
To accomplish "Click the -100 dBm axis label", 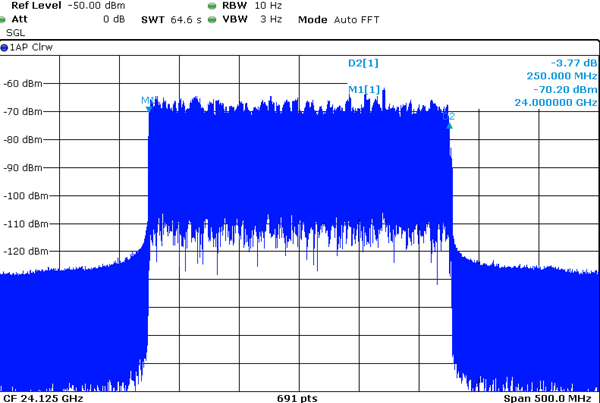I will click(x=26, y=196).
